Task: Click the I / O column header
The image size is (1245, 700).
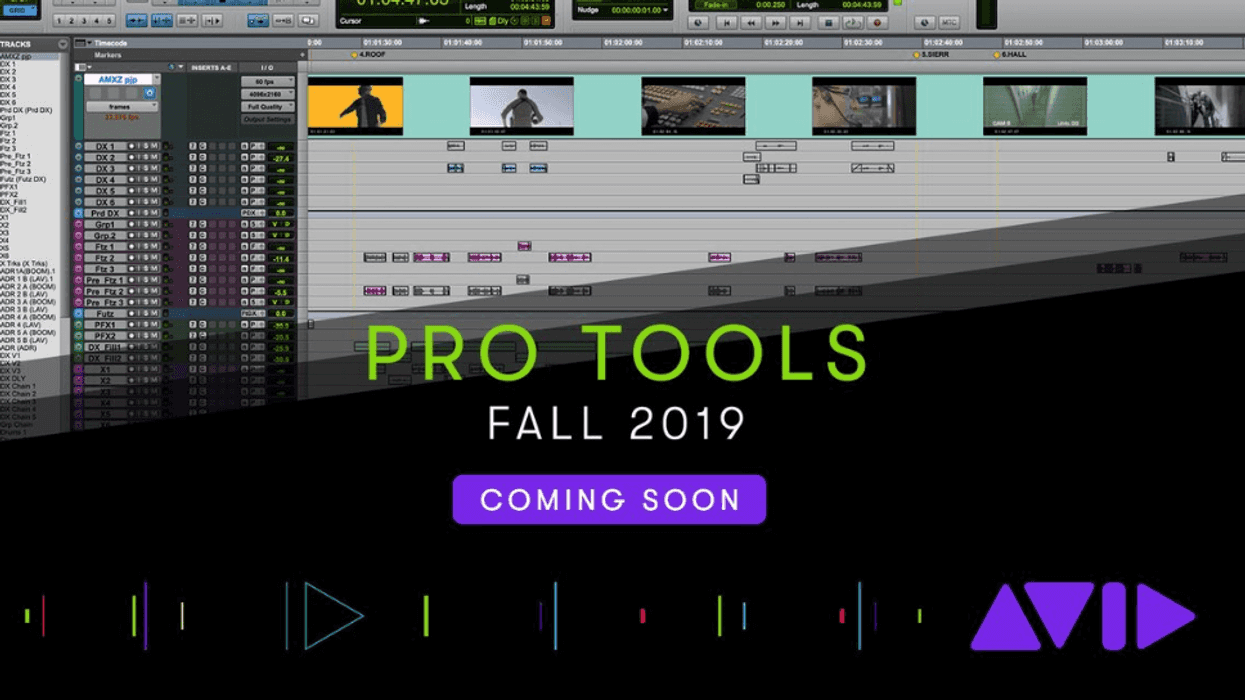Action: coord(267,67)
